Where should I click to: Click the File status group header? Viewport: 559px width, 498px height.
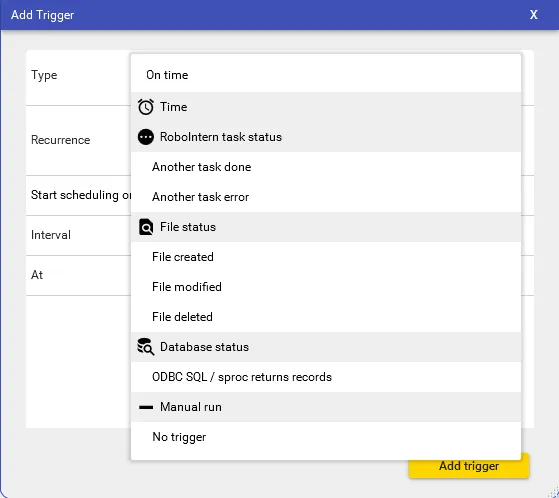(x=326, y=227)
